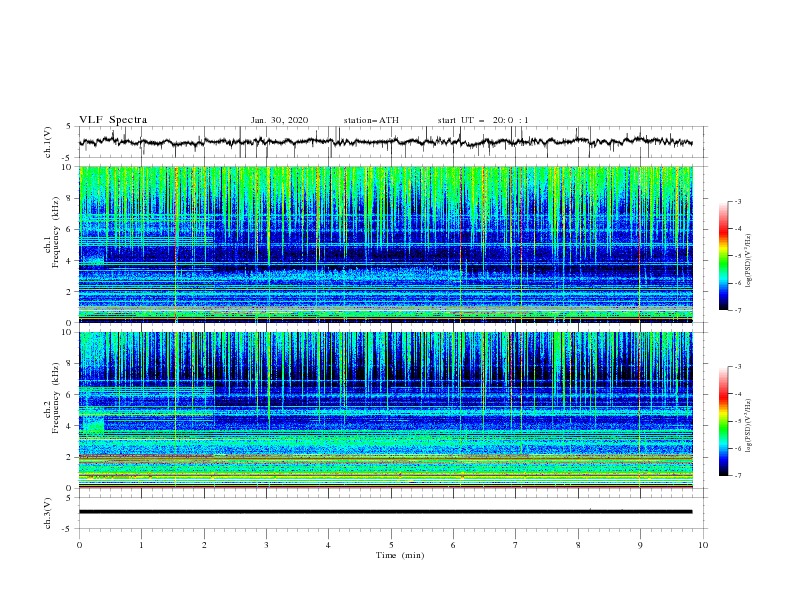Click the time axis tick label "10"
Screen dimensions: 792x612
click(x=703, y=545)
